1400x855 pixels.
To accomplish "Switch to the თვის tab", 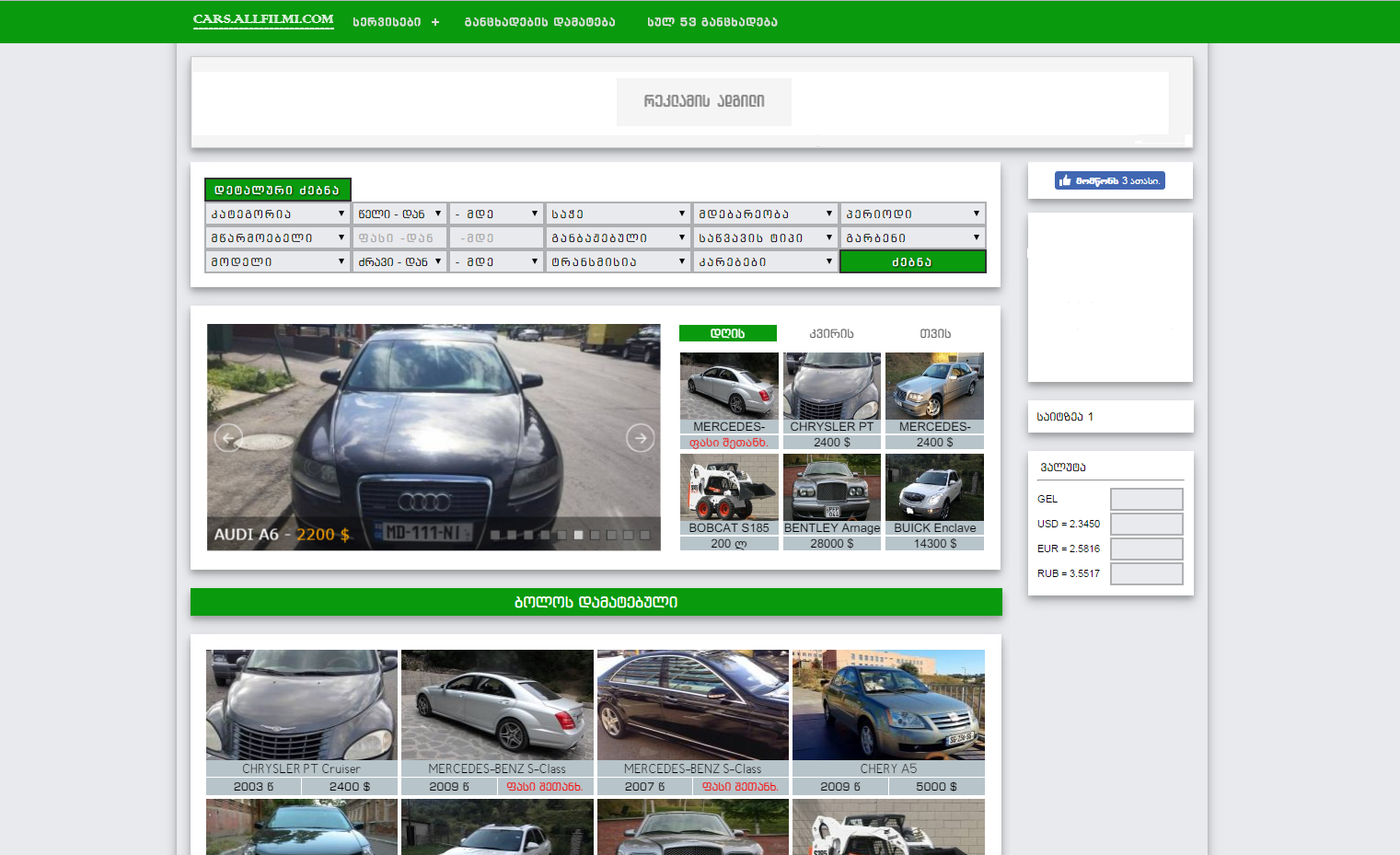I will pos(934,333).
